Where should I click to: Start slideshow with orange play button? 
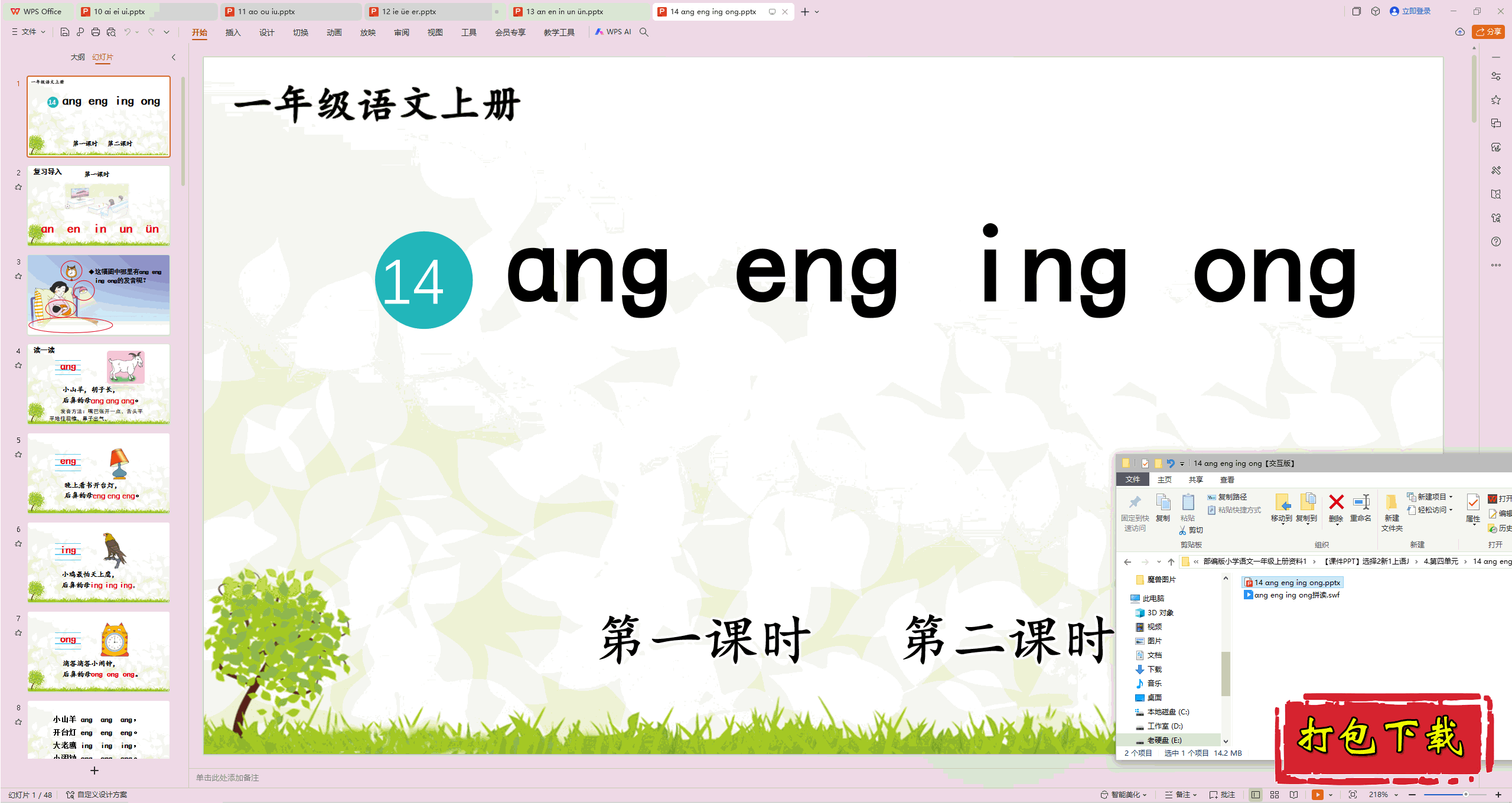point(1318,795)
